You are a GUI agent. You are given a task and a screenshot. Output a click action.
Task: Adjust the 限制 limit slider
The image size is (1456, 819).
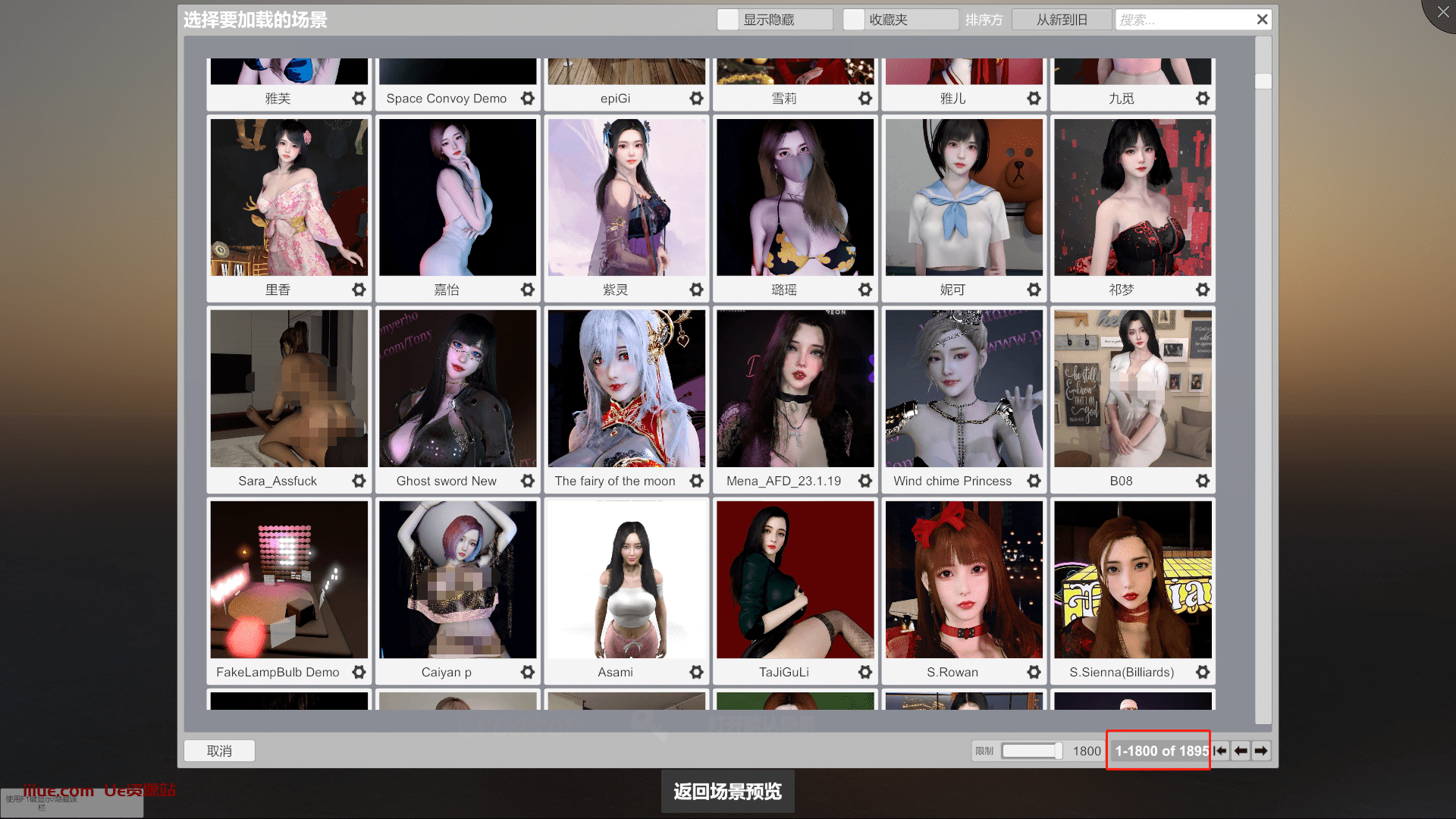(x=1031, y=751)
